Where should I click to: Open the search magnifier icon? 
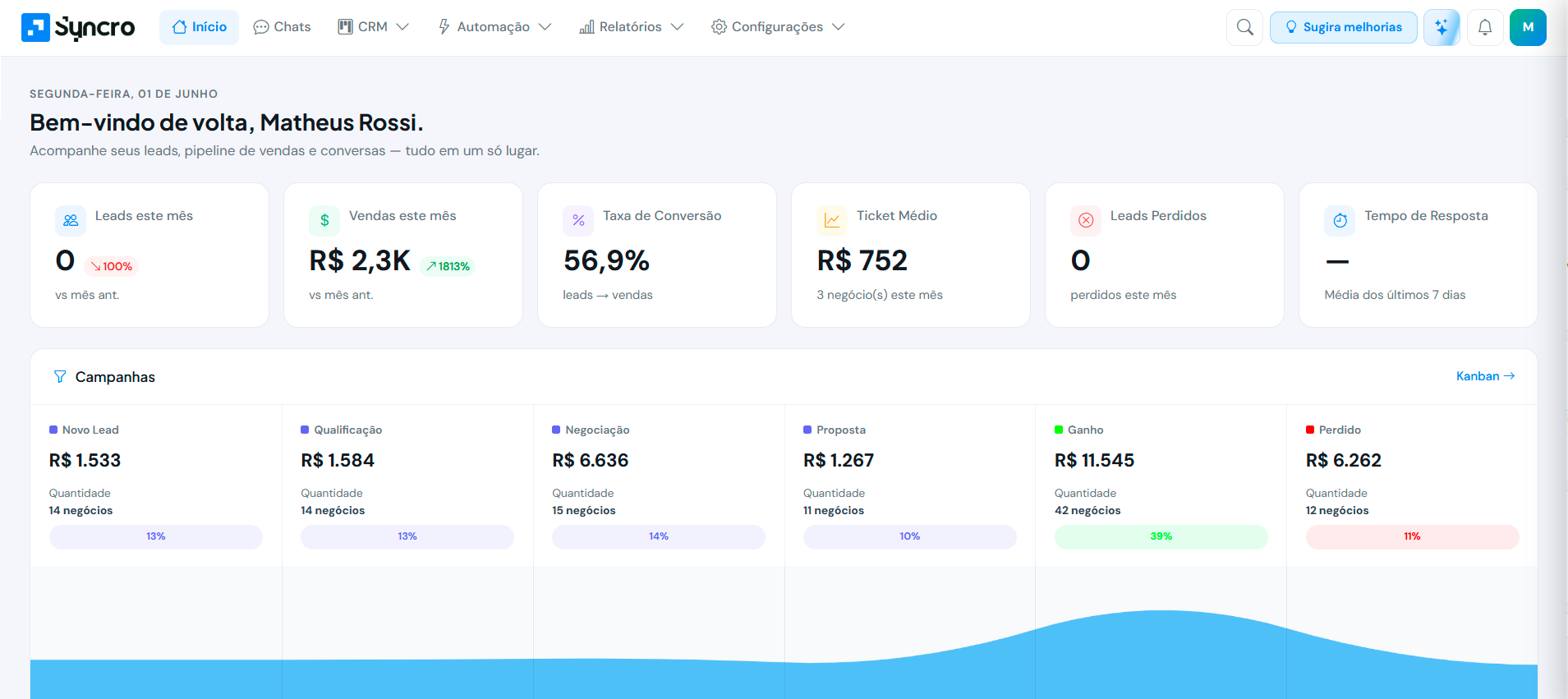tap(1245, 27)
